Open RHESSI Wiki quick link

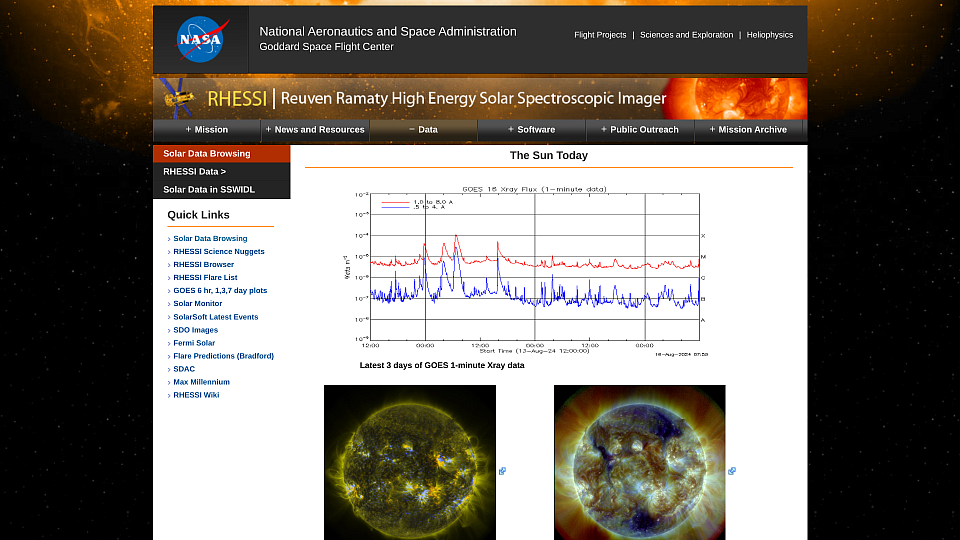tap(196, 395)
